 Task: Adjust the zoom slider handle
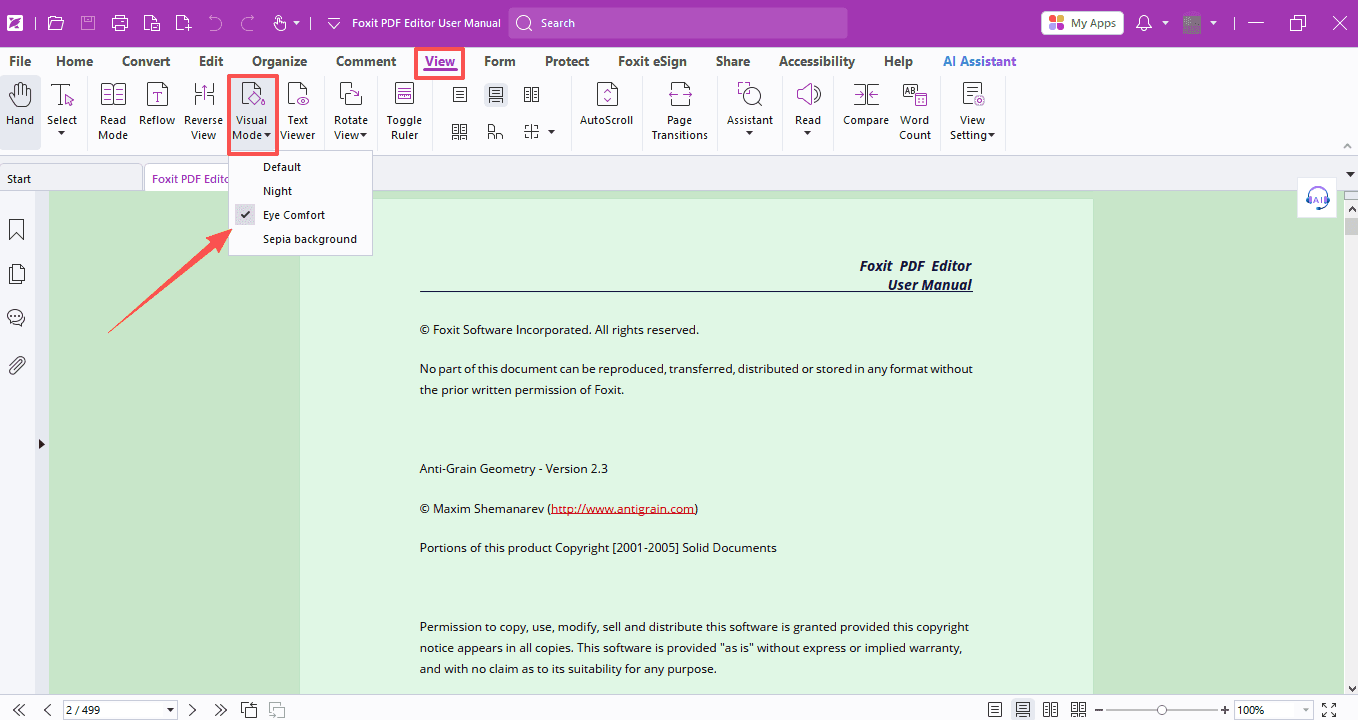(1161, 710)
